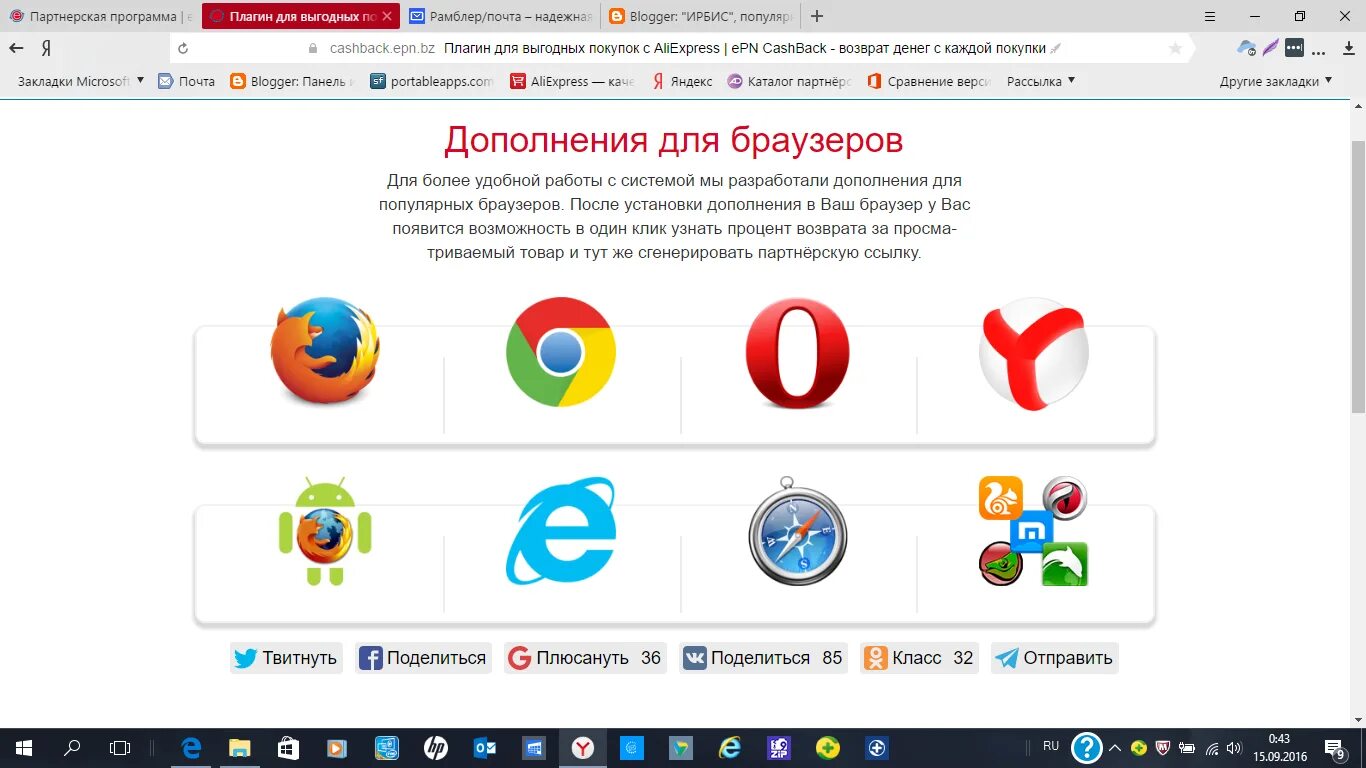Open Task View on the taskbar

[120, 747]
